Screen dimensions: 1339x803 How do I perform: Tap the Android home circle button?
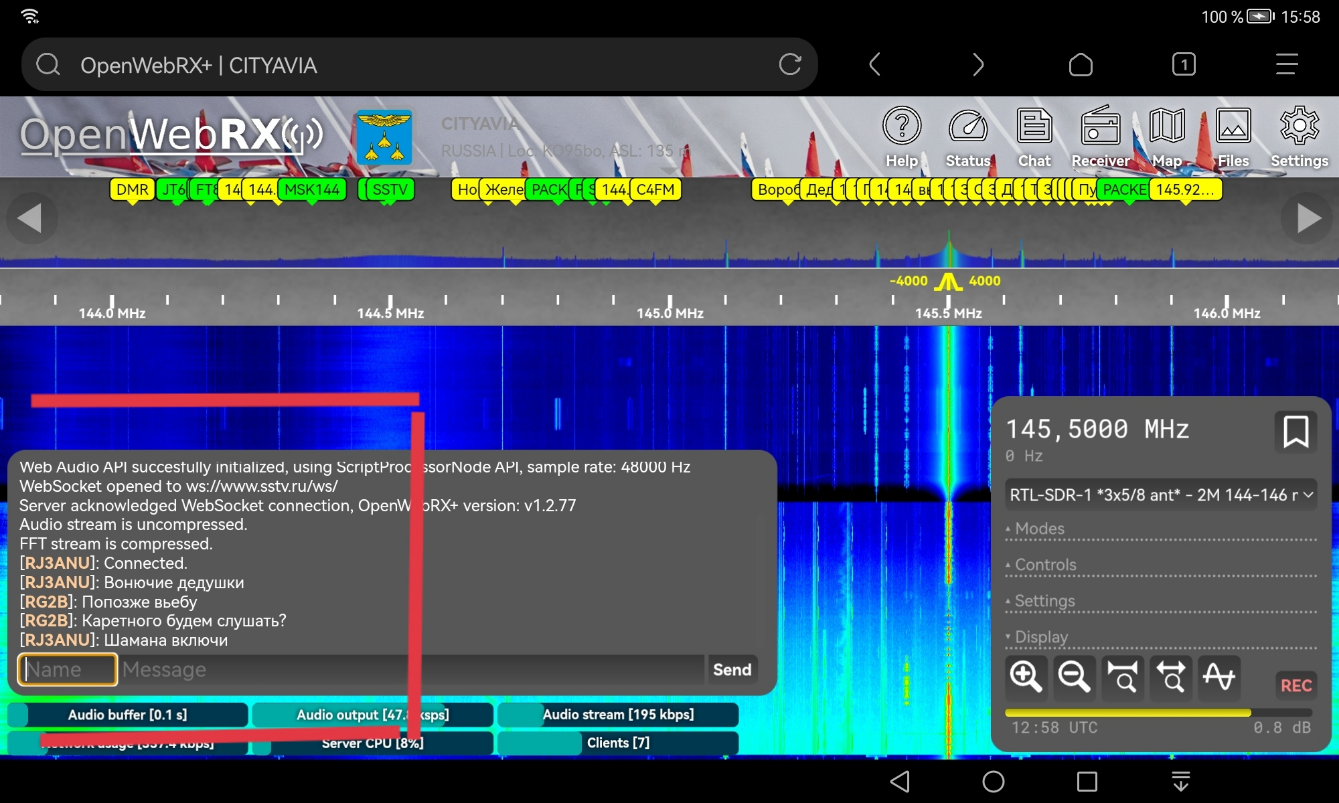click(993, 781)
